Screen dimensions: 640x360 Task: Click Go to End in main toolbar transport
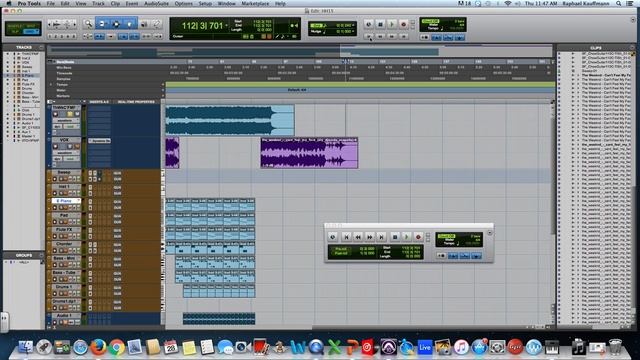coord(404,36)
